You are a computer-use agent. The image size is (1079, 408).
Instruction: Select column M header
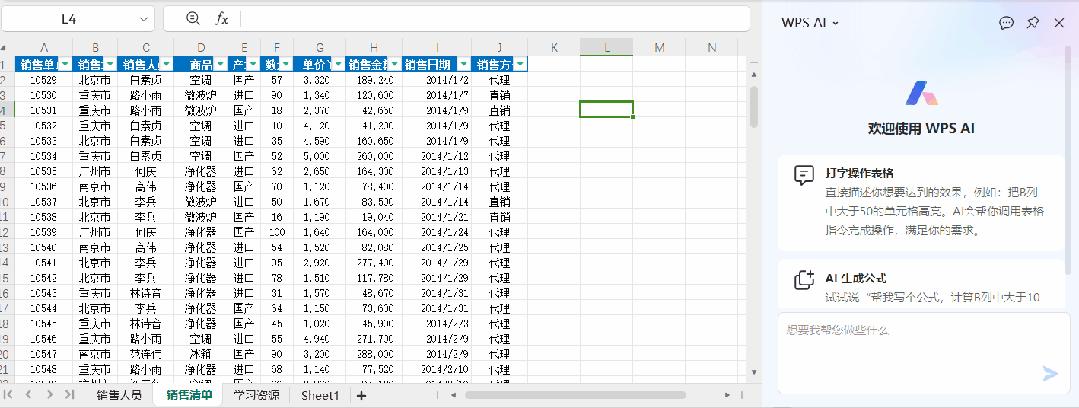659,47
